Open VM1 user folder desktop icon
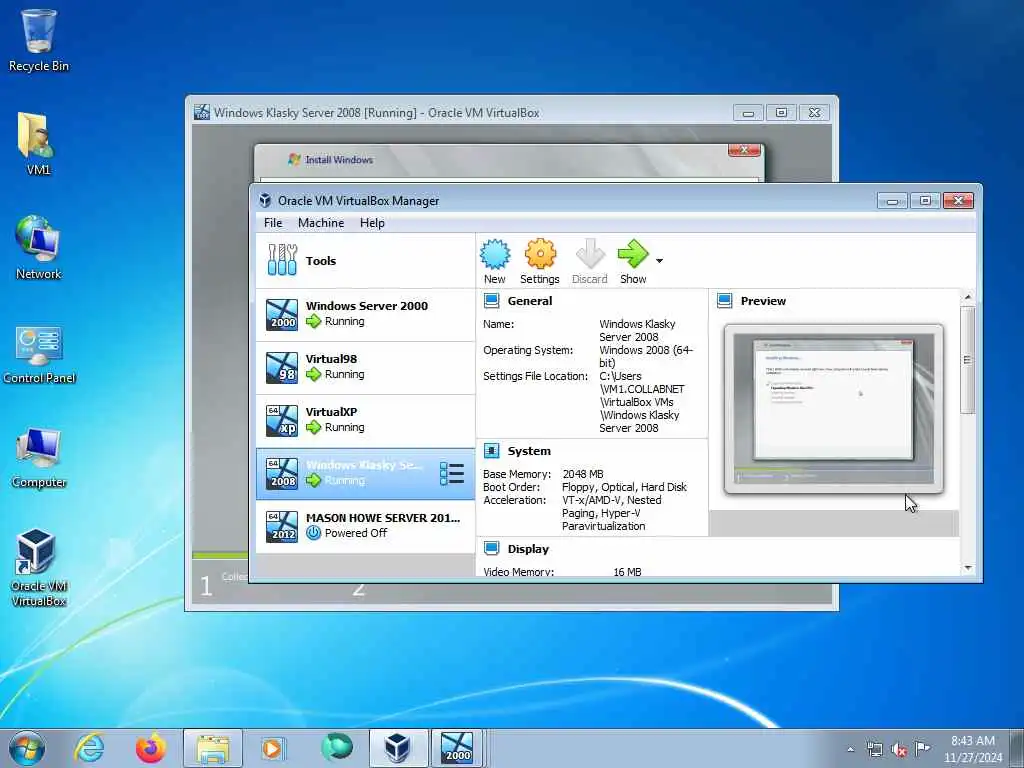Screen dimensions: 1024x768 point(38,143)
